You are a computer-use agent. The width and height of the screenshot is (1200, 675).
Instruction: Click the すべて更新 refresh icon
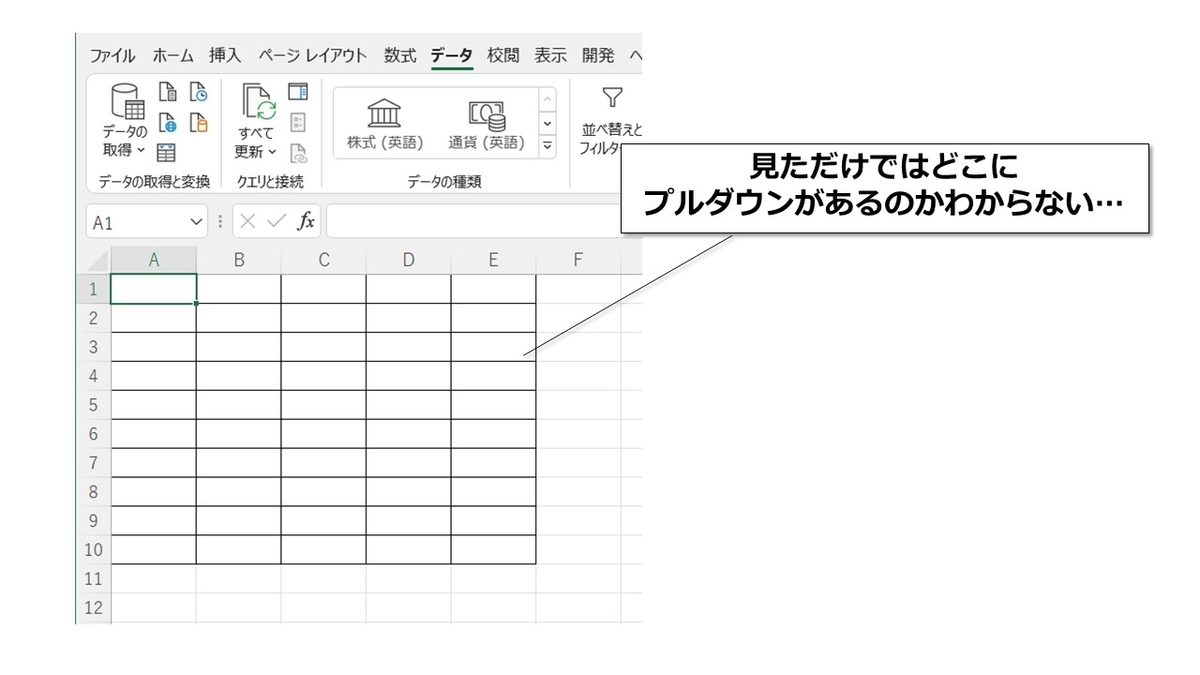tap(257, 105)
